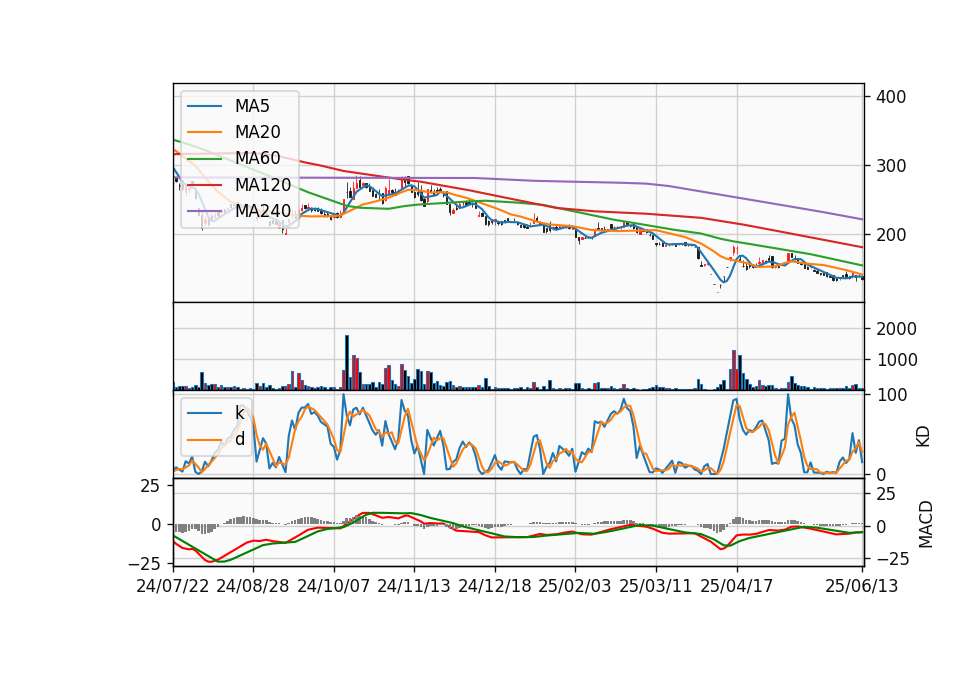This screenshot has width=960, height=690.
Task: Click the 400 price axis label
Action: point(891,97)
